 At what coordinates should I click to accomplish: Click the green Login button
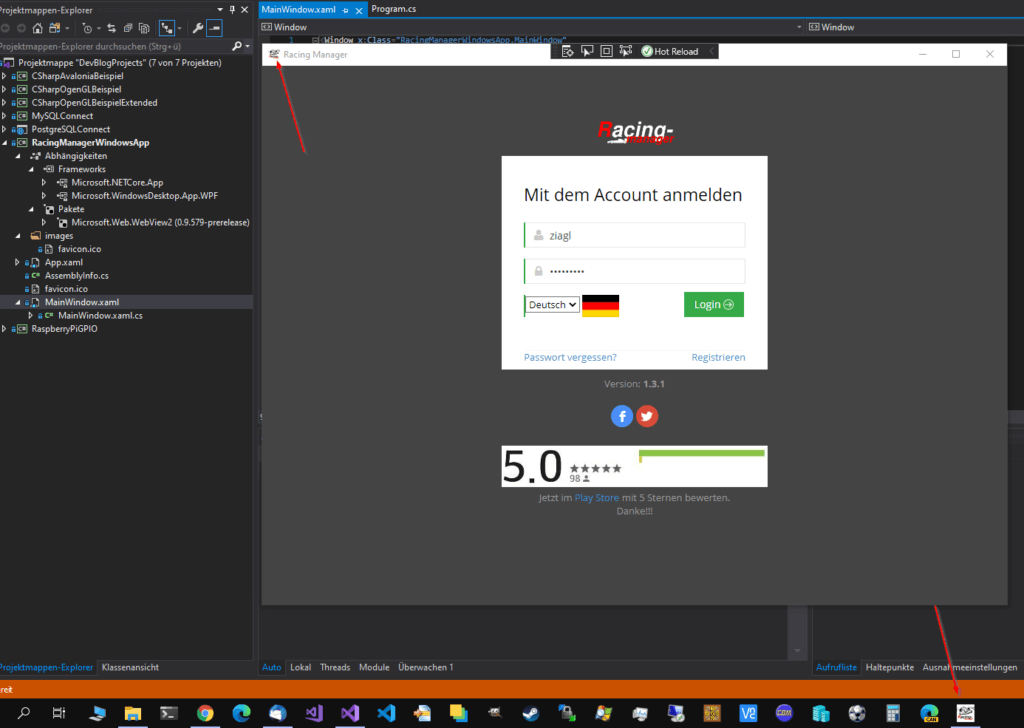point(713,305)
